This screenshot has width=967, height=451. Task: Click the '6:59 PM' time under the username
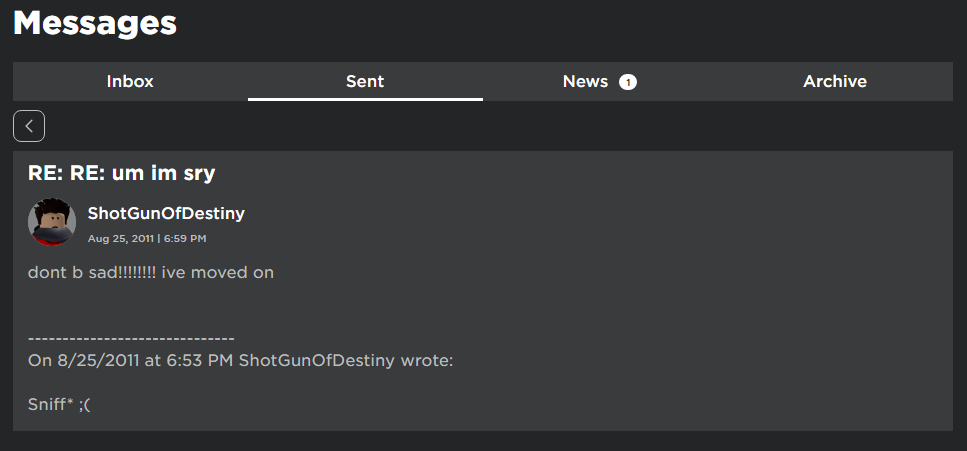click(184, 239)
